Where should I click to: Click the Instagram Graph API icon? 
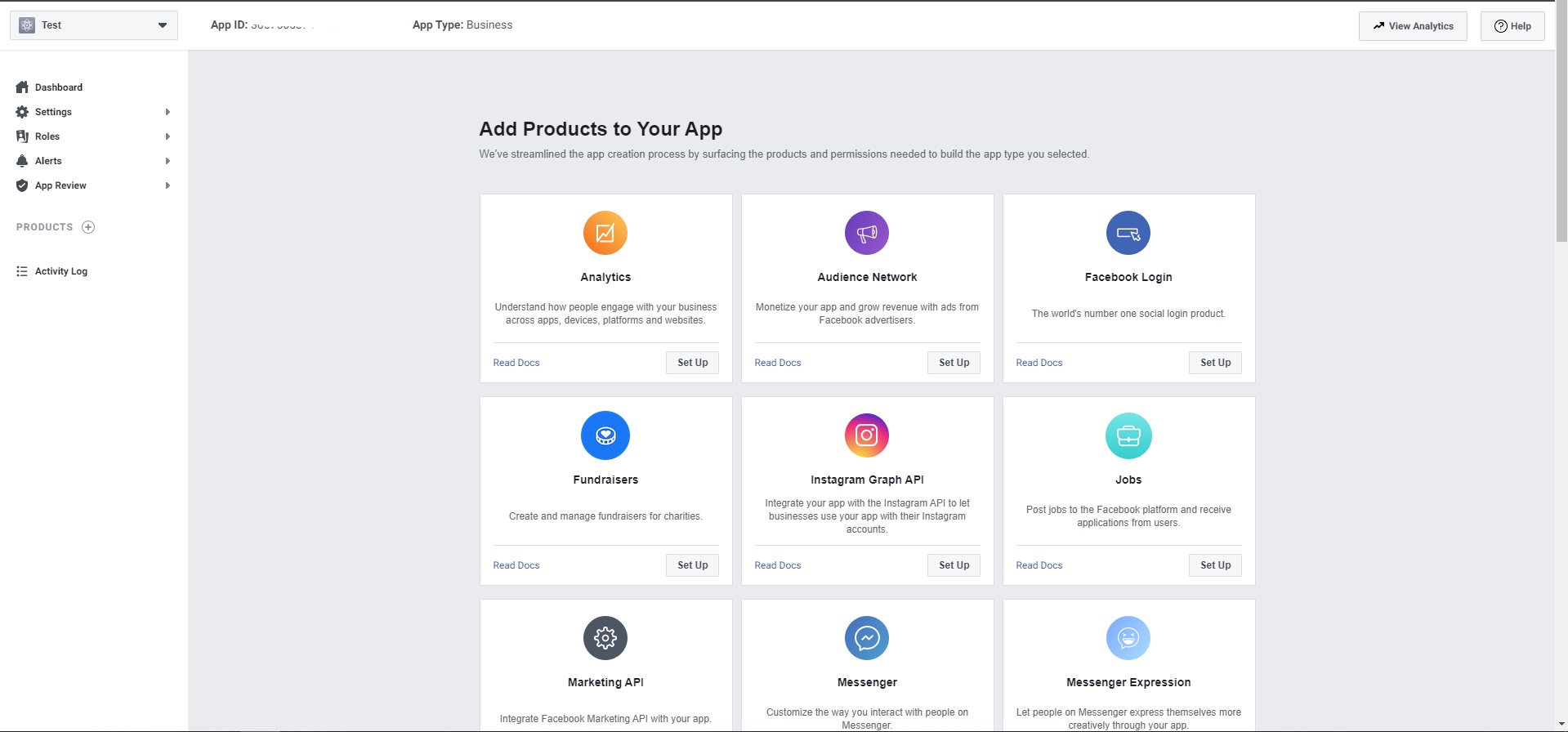[x=866, y=435]
